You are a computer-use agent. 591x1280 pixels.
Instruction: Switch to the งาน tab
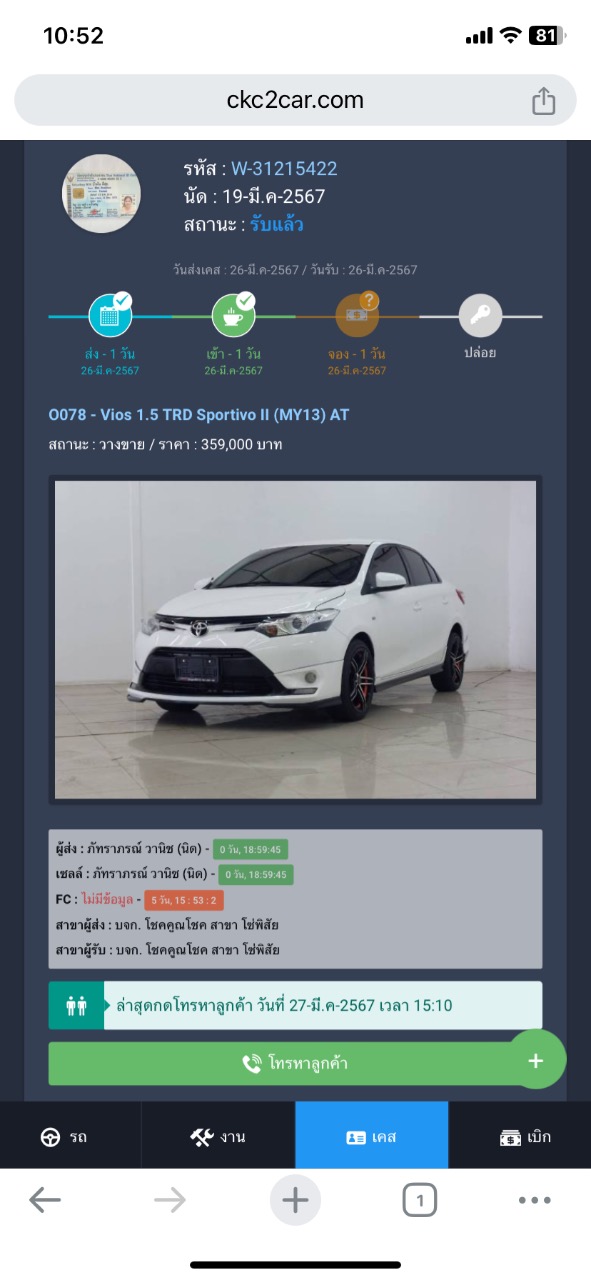pyautogui.click(x=218, y=1136)
